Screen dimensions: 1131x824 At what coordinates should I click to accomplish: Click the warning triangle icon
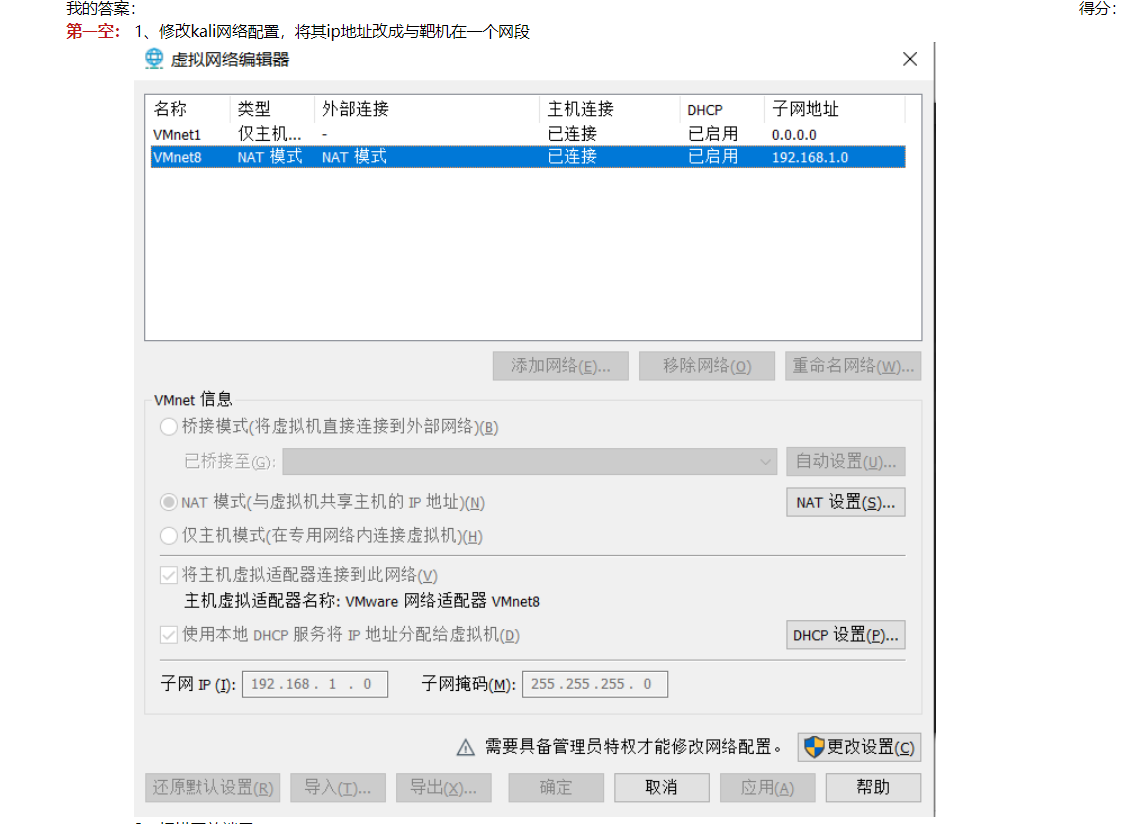click(466, 748)
